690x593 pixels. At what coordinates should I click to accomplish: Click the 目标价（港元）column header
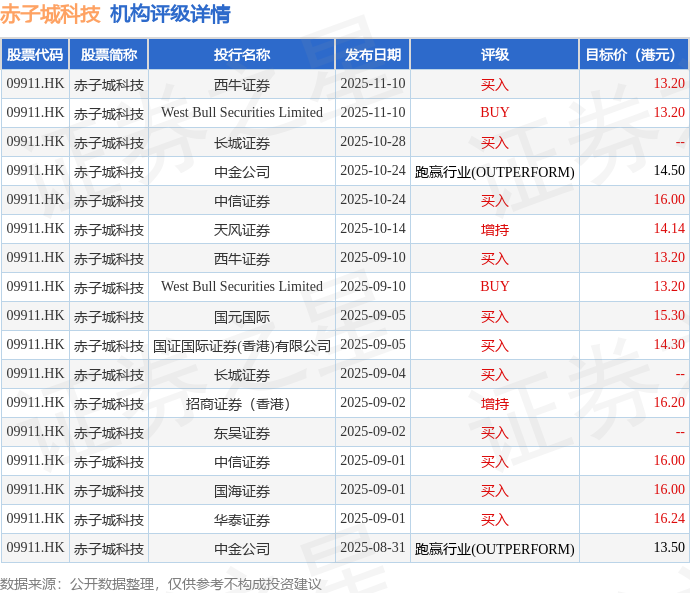tap(634, 55)
